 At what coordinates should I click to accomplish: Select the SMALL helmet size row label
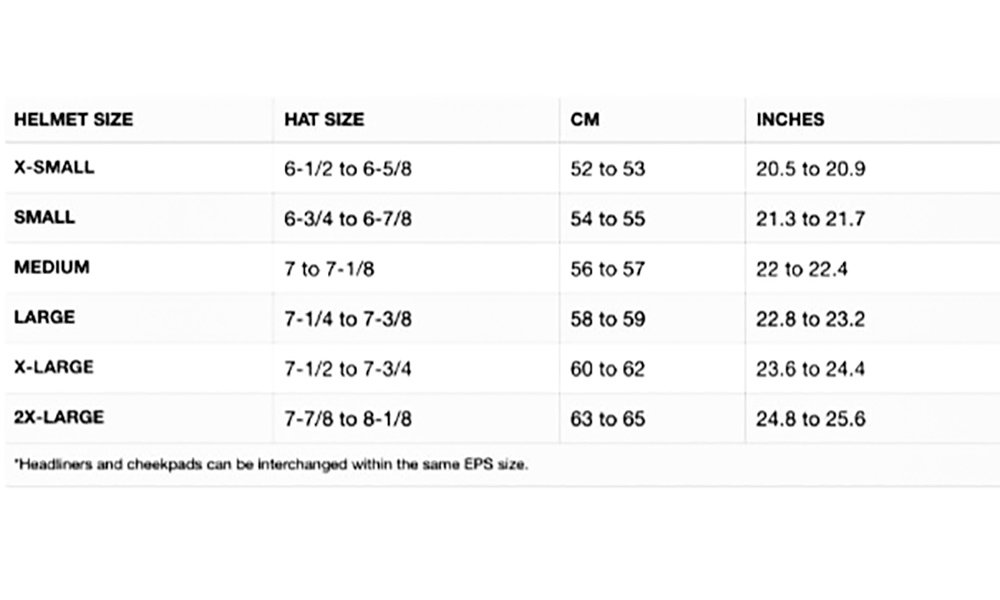coord(45,217)
